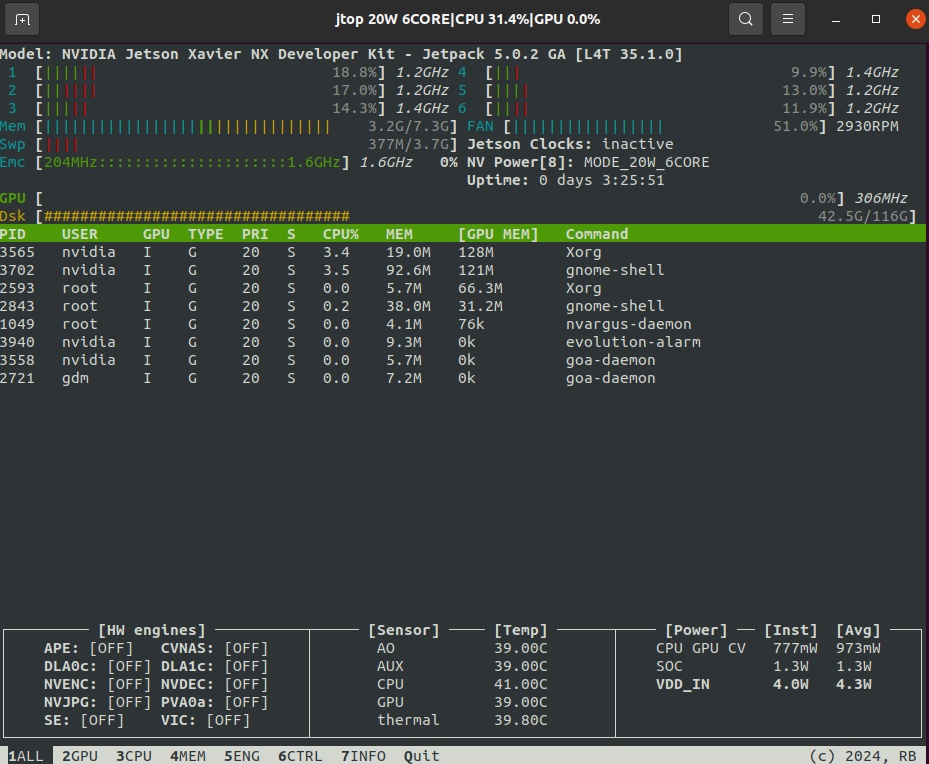Switch to the 1ALL tab

coord(26,756)
